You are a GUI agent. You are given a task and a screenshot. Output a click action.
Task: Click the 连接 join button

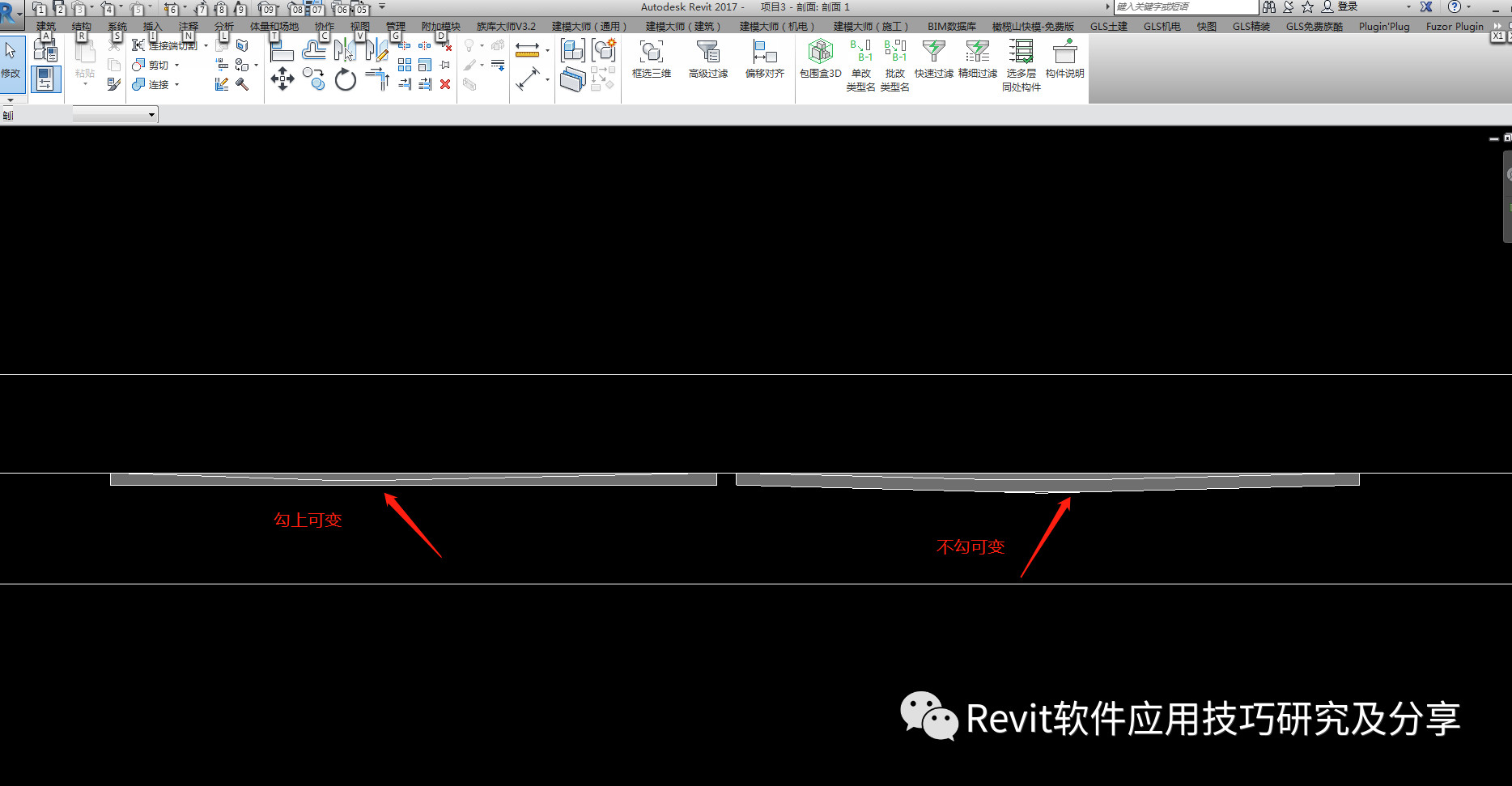(151, 84)
